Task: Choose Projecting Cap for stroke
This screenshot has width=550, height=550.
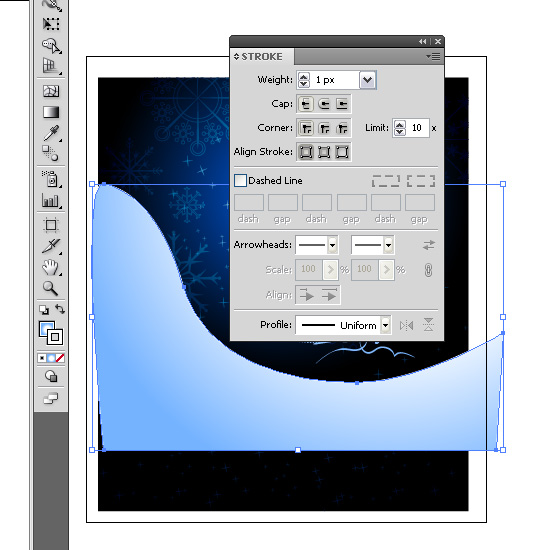Action: (x=342, y=104)
